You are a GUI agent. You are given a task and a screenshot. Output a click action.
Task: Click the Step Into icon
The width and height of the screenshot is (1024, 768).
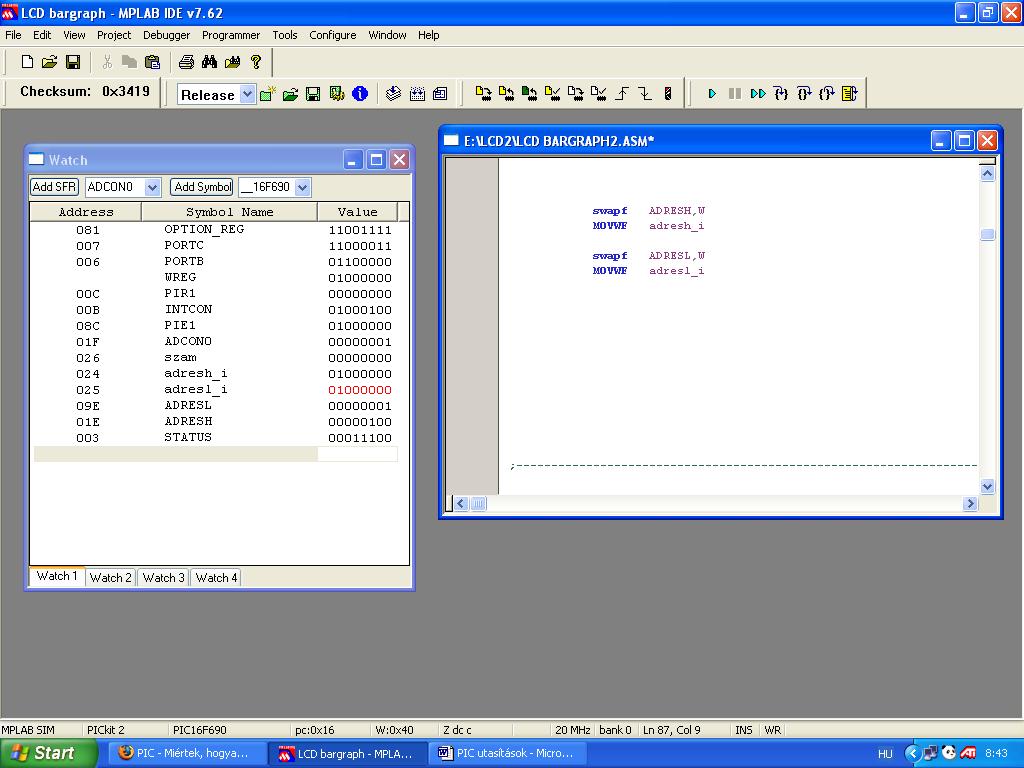coord(781,94)
